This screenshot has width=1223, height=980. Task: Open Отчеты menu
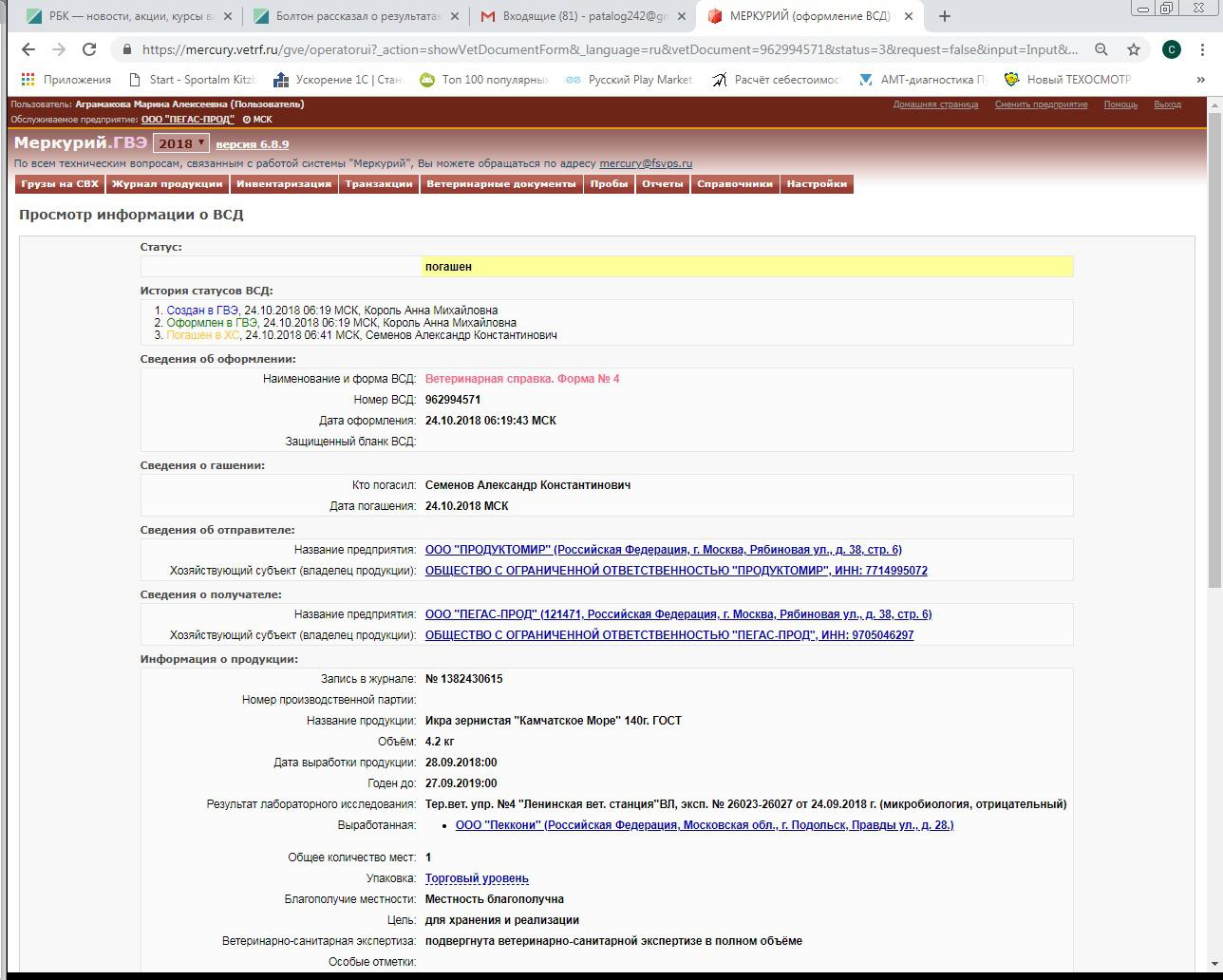pos(662,184)
